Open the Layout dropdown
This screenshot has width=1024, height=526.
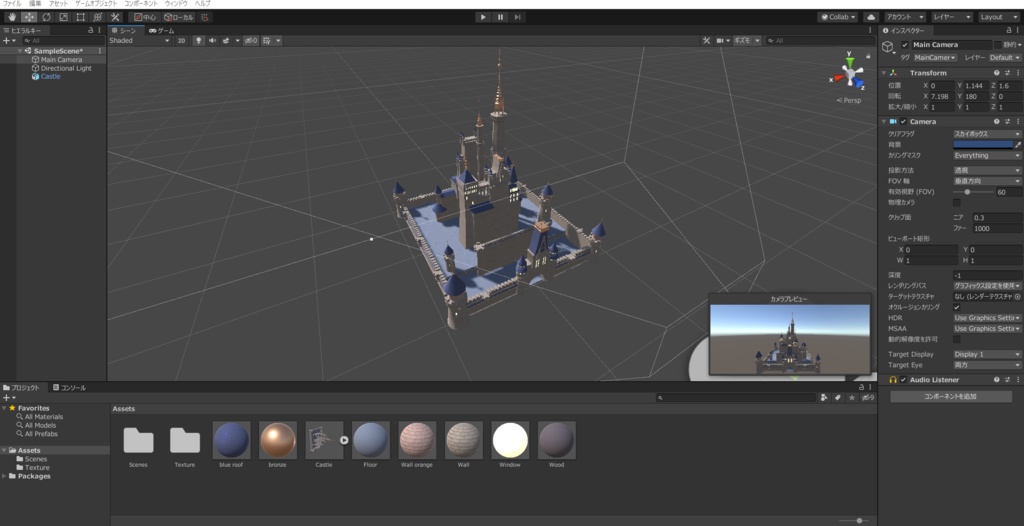point(997,17)
